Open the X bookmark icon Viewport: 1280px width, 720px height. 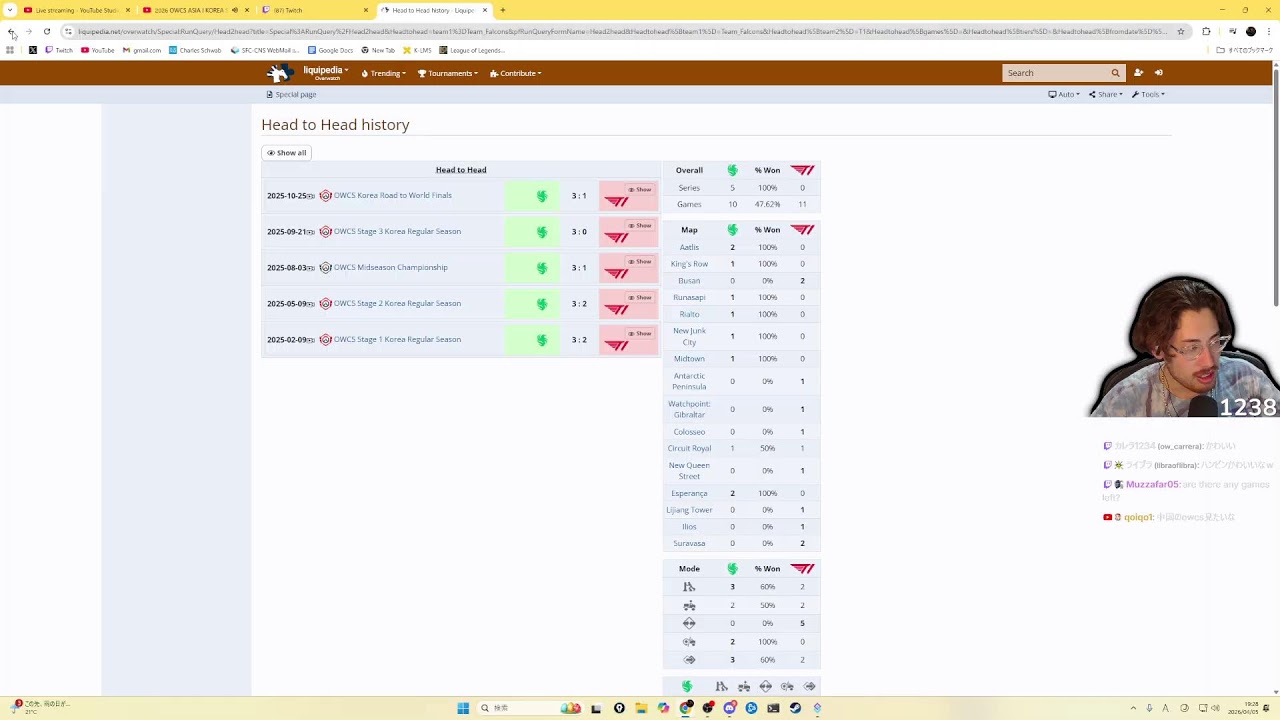[x=33, y=50]
